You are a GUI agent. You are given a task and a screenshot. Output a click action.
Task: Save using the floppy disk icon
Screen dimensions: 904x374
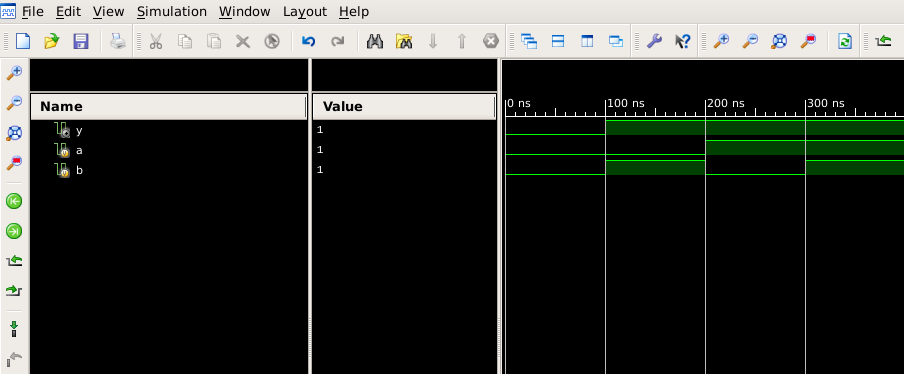coord(81,41)
